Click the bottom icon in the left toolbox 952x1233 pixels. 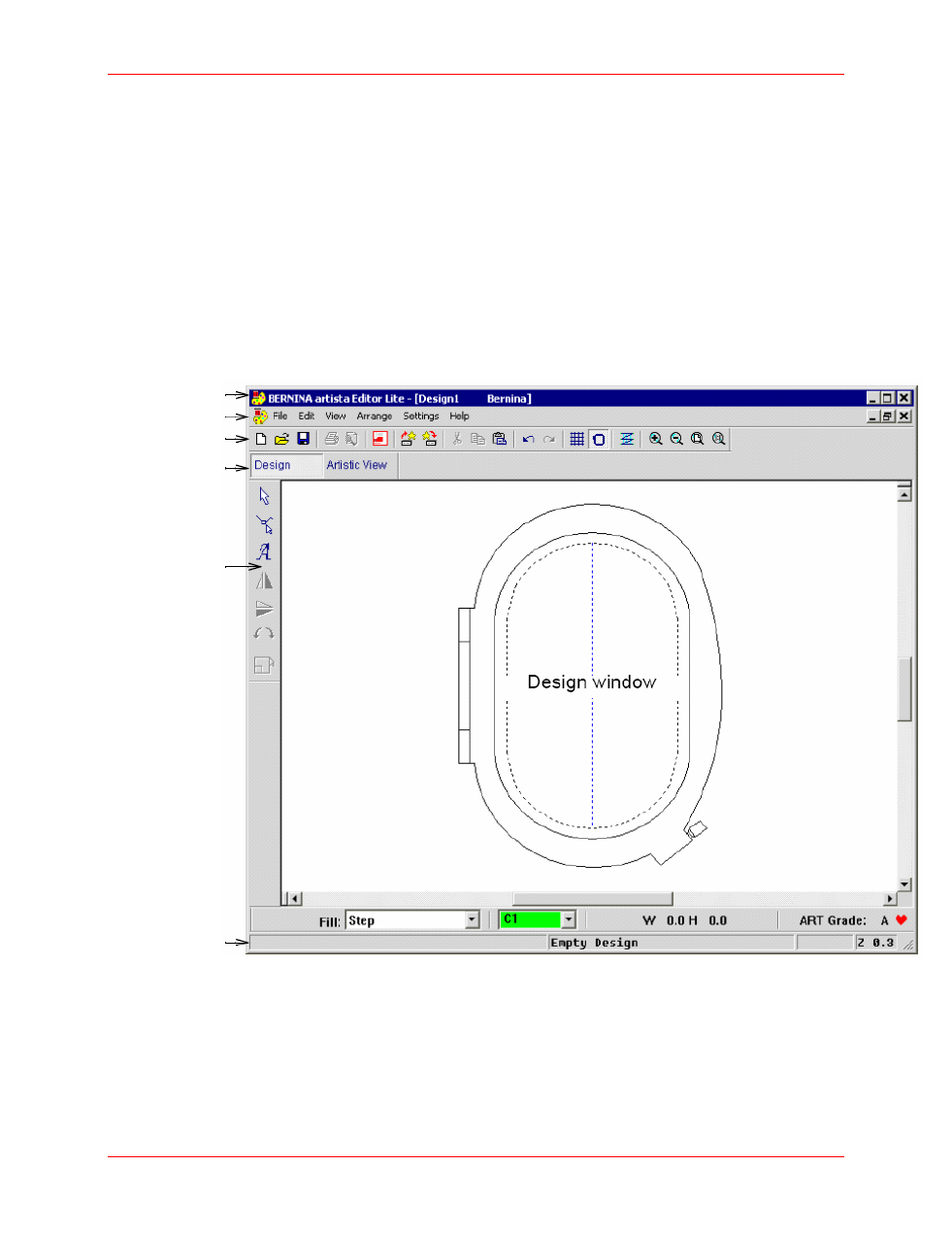coord(264,665)
